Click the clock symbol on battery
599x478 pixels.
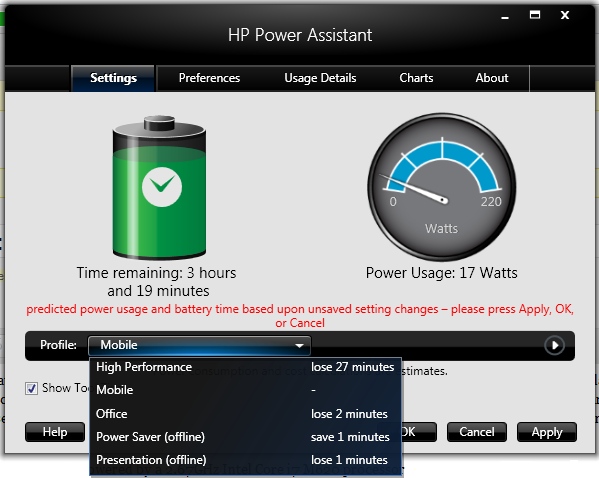coord(162,187)
